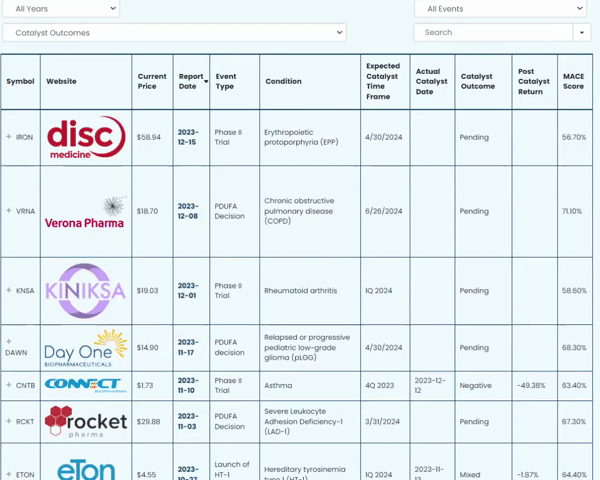Click the Website column header

tap(61, 82)
